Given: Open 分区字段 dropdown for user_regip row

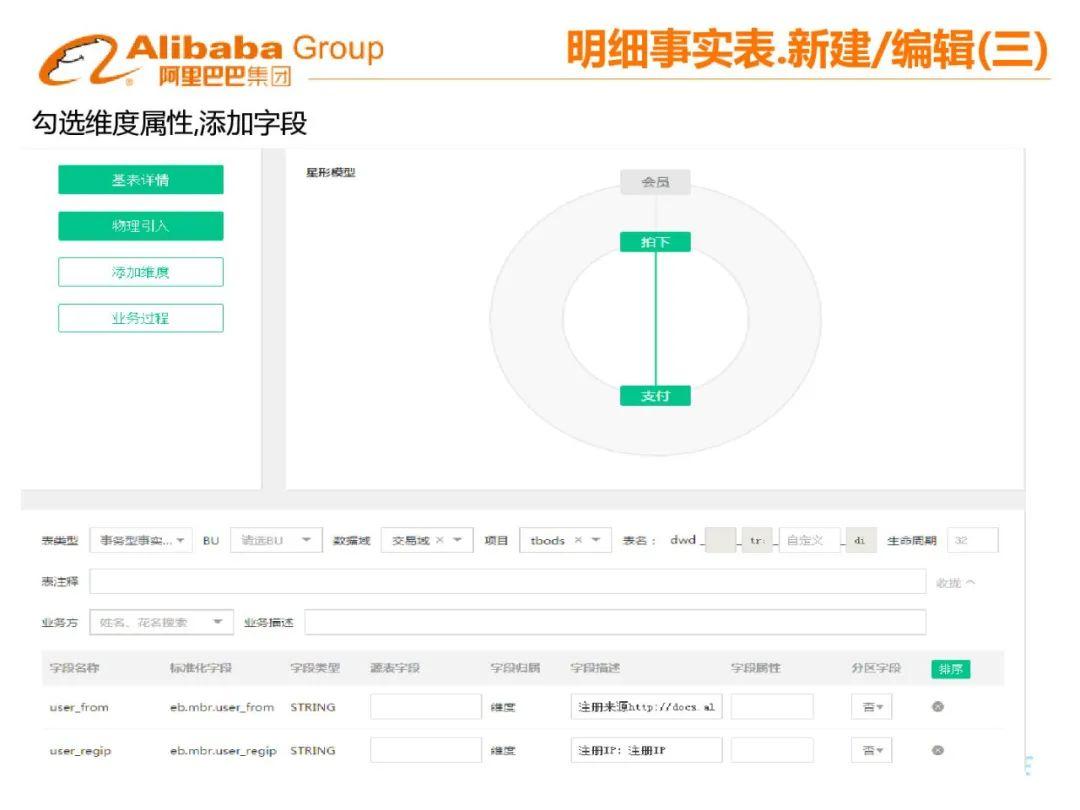Looking at the screenshot, I should (872, 750).
